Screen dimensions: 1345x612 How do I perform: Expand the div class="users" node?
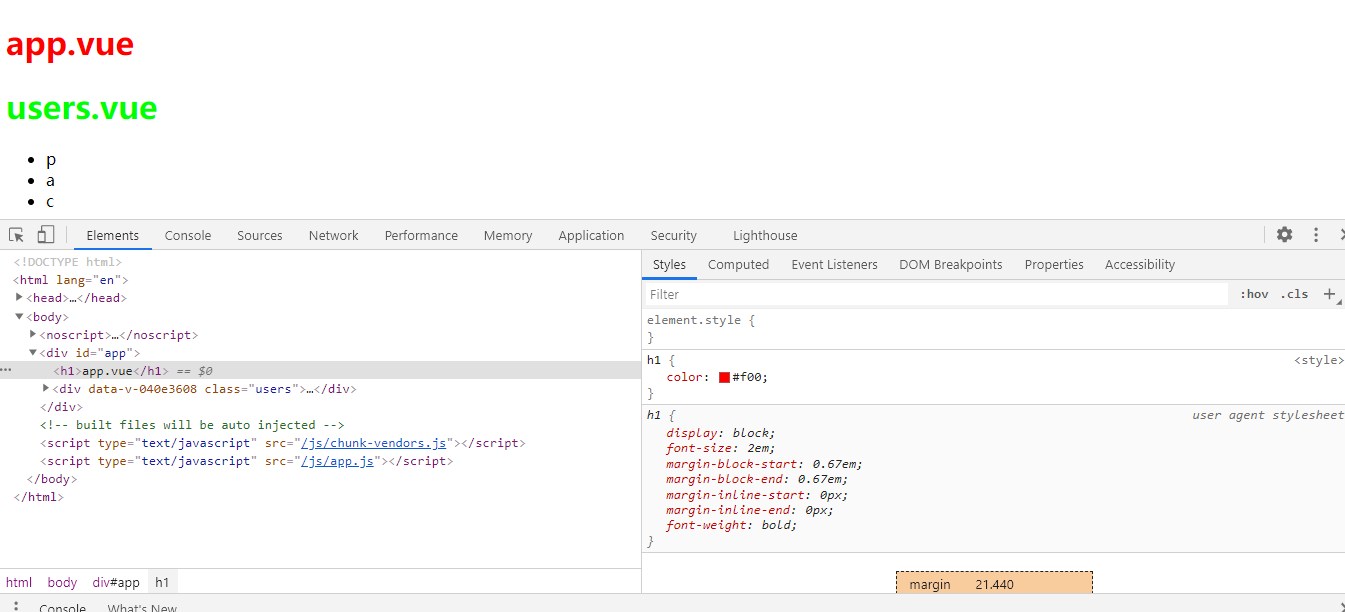pyautogui.click(x=46, y=388)
